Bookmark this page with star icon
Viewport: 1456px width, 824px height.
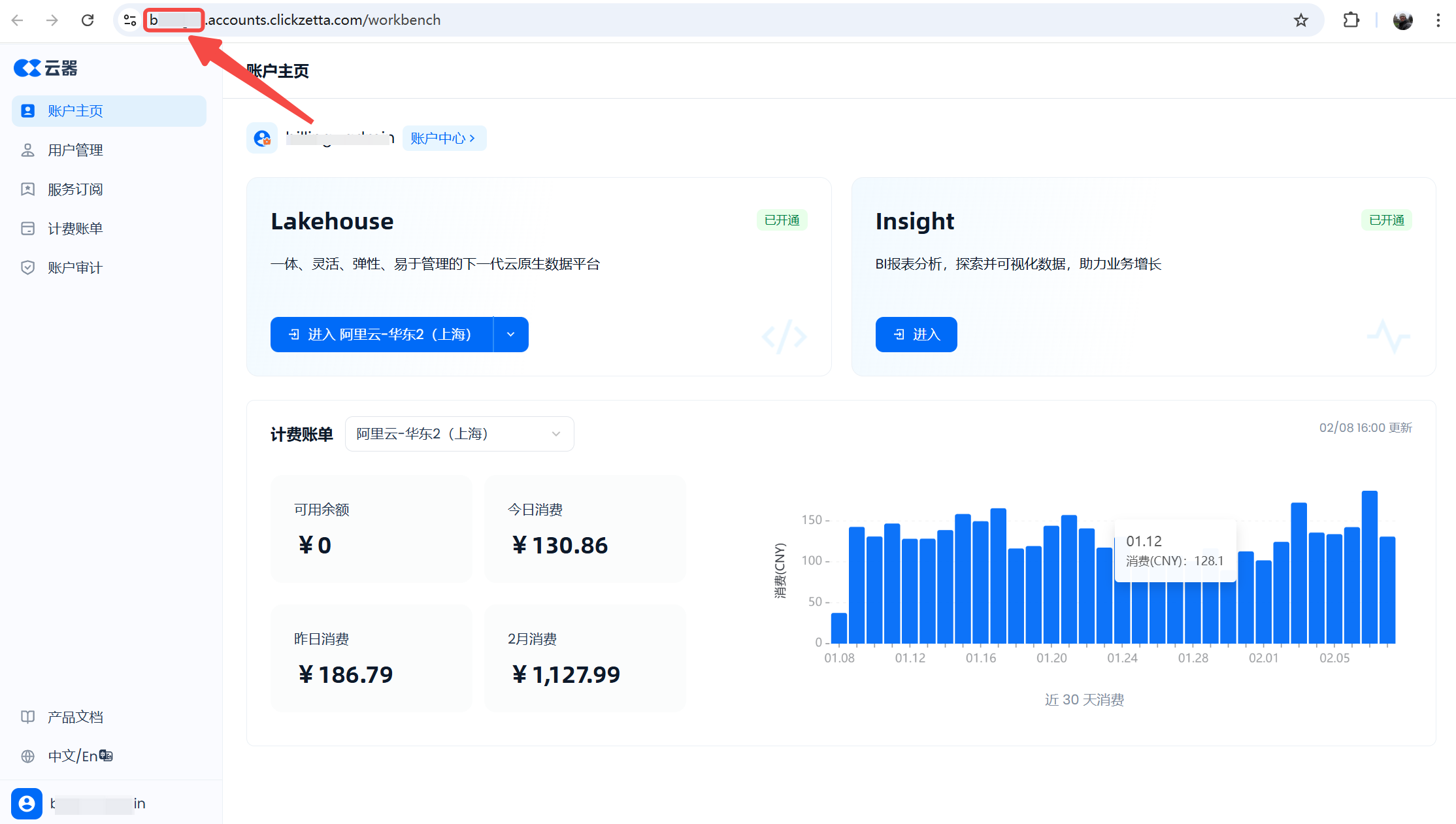(1300, 20)
